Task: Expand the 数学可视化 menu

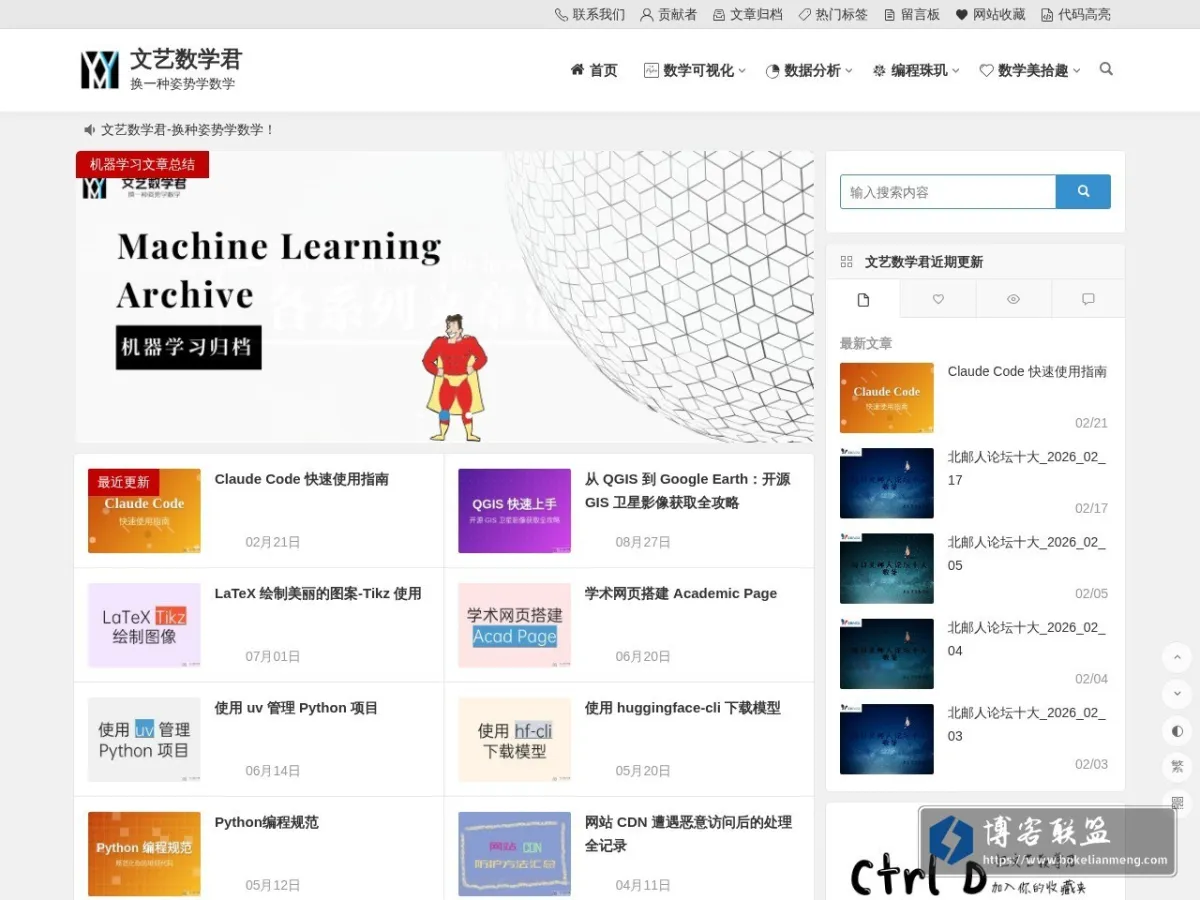Action: (x=695, y=70)
